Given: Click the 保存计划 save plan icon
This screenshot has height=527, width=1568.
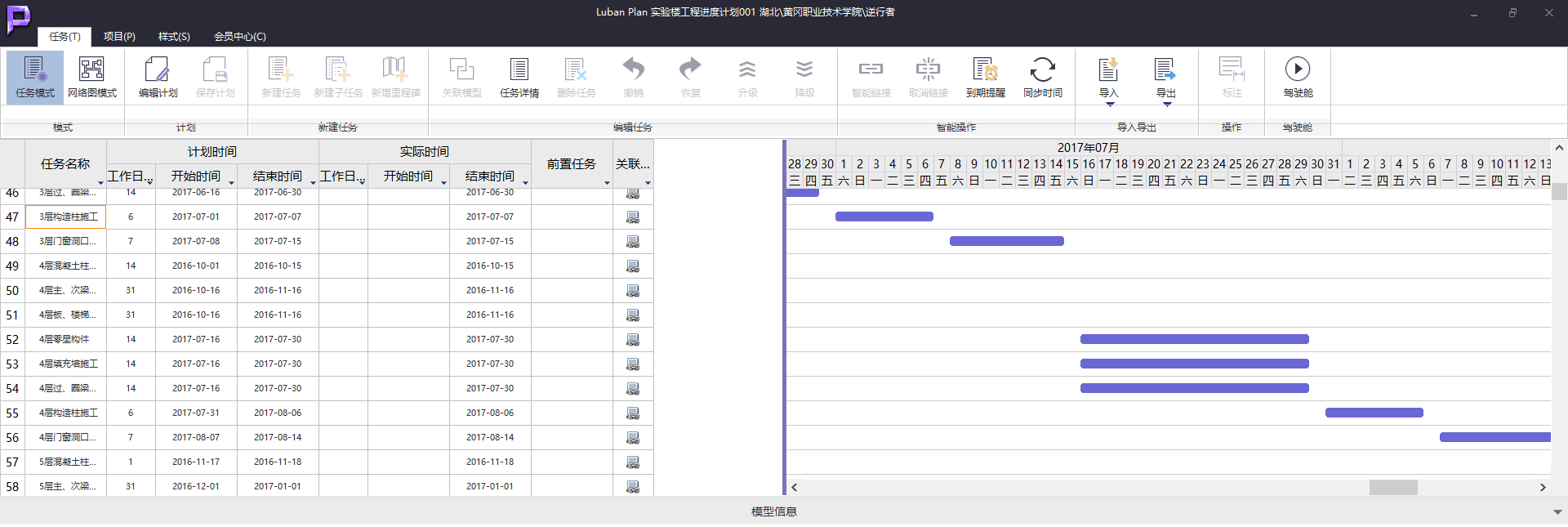Looking at the screenshot, I should (x=215, y=69).
